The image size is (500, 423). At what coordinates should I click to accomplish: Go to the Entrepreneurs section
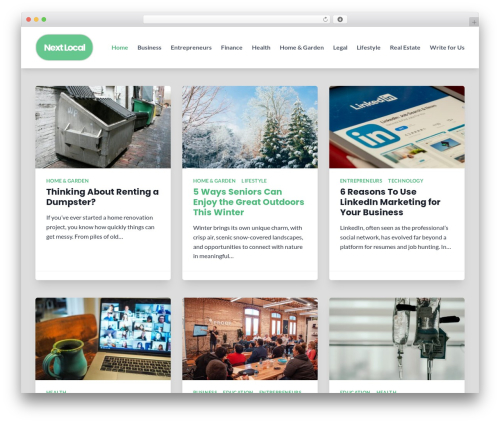(191, 48)
